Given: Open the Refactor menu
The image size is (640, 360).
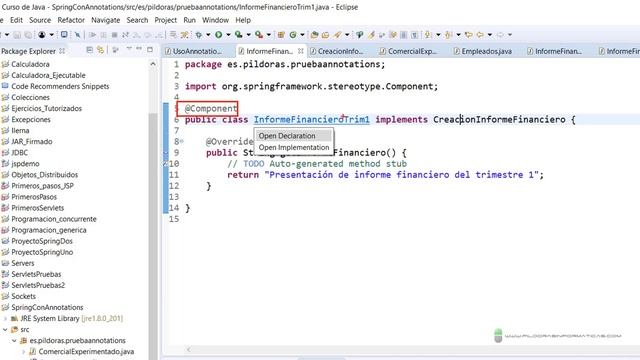Looking at the screenshot, I should pyautogui.click(x=71, y=20).
